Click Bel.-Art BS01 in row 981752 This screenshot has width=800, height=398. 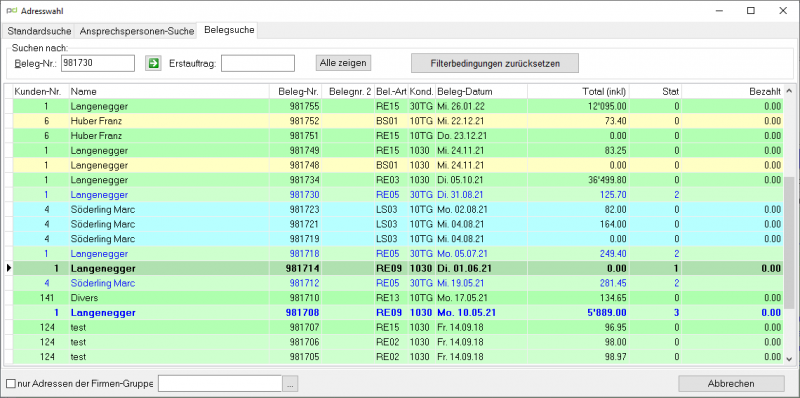click(391, 121)
